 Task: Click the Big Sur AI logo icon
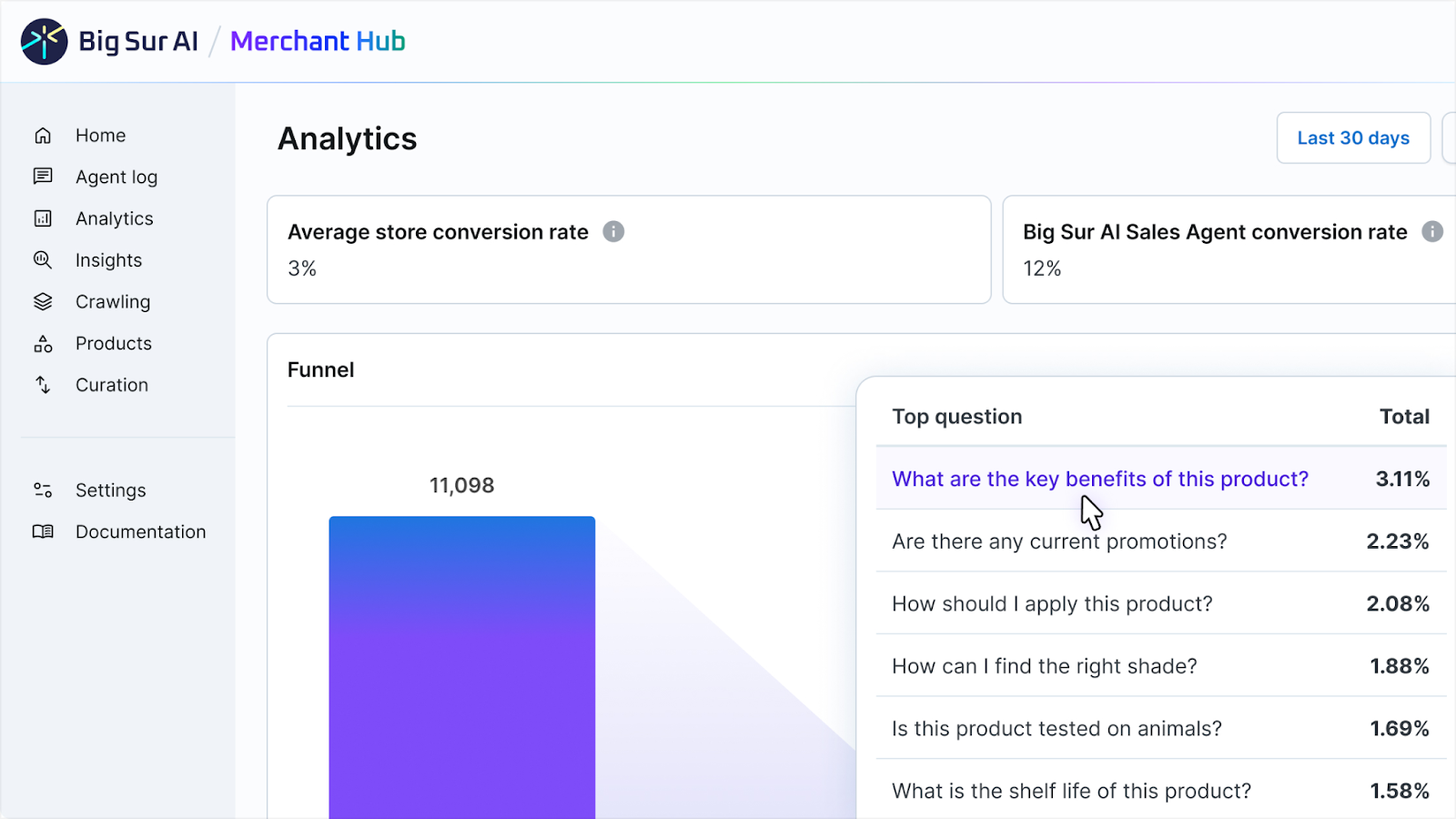coord(44,42)
